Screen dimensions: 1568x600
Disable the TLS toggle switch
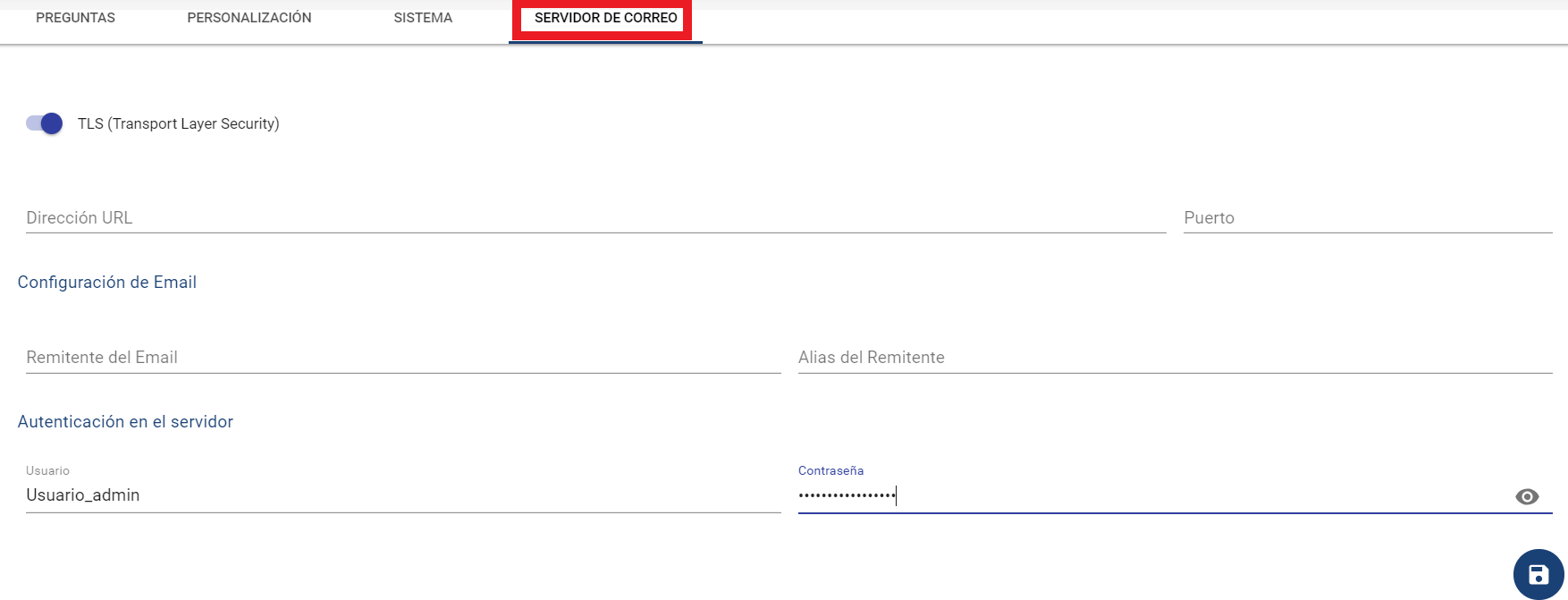[51, 123]
